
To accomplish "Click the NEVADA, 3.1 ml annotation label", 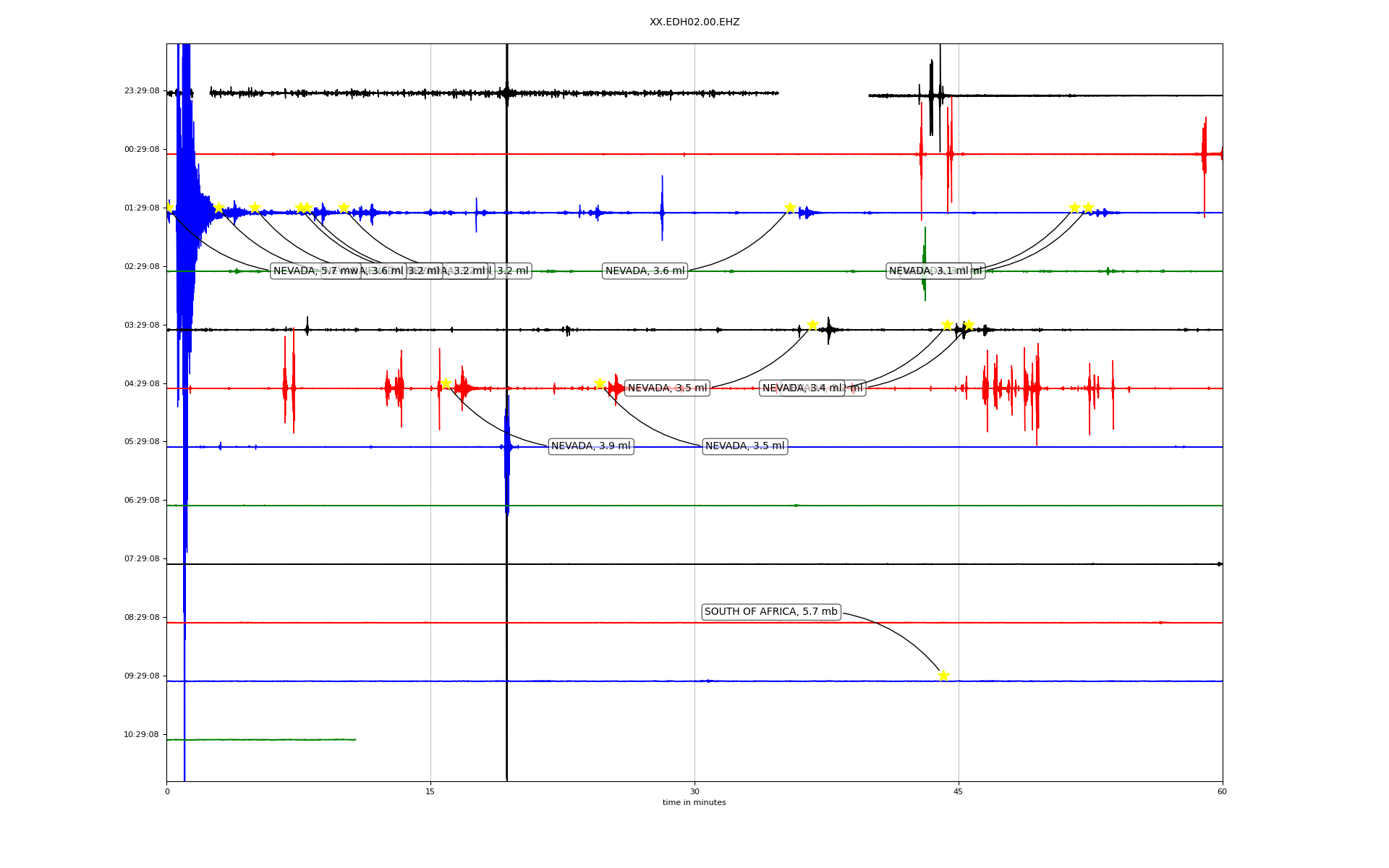I will tap(928, 271).
